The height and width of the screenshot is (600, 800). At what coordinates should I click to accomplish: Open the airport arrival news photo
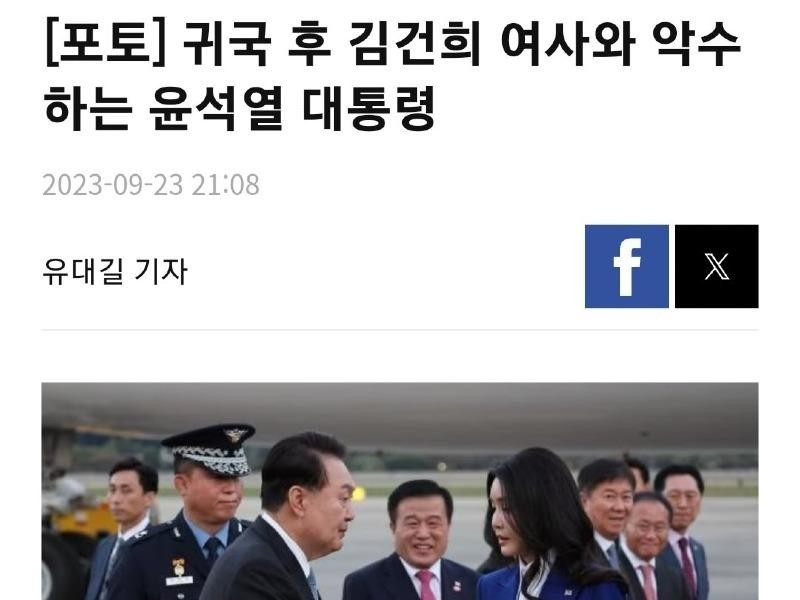400,491
